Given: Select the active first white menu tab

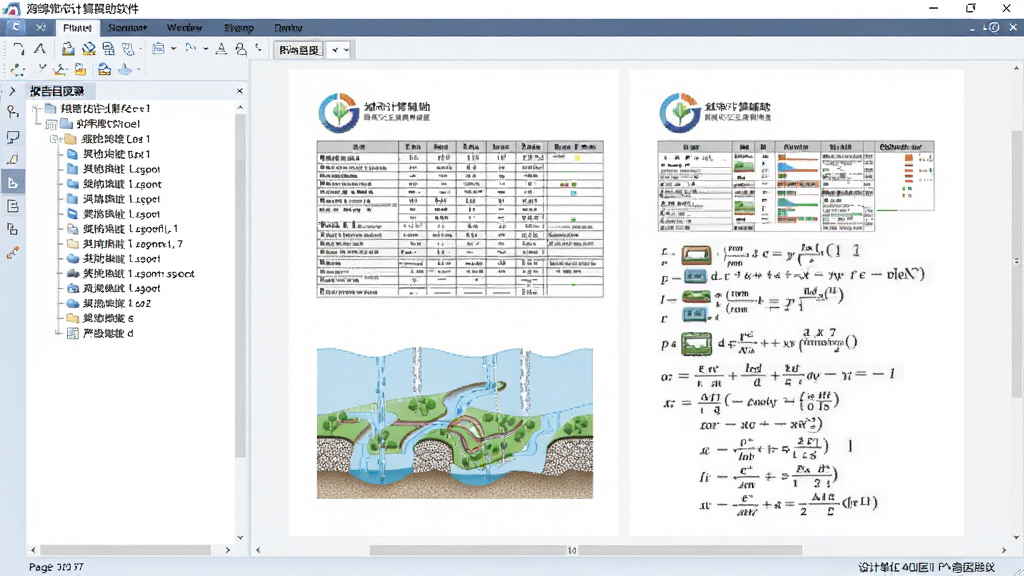Looking at the screenshot, I should [x=77, y=28].
